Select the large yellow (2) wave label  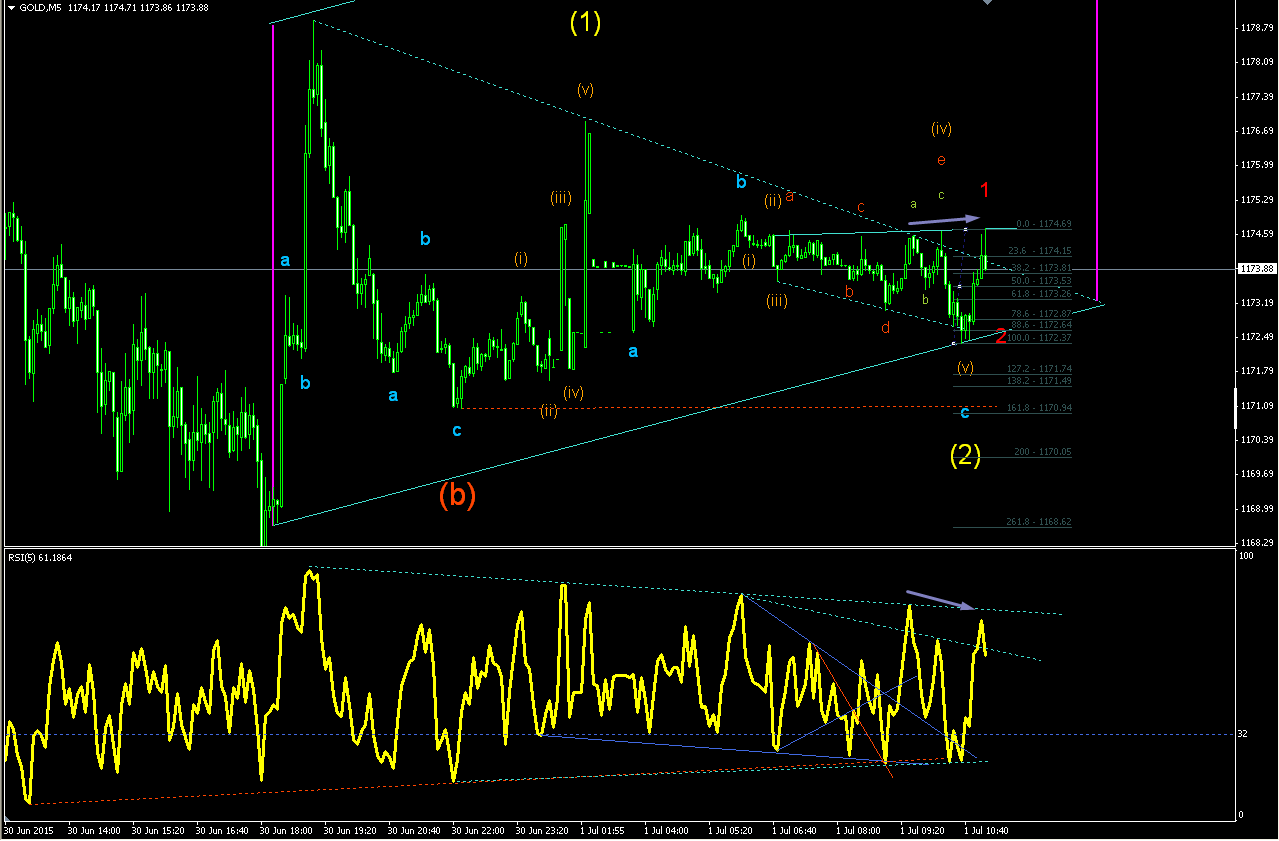coord(965,456)
